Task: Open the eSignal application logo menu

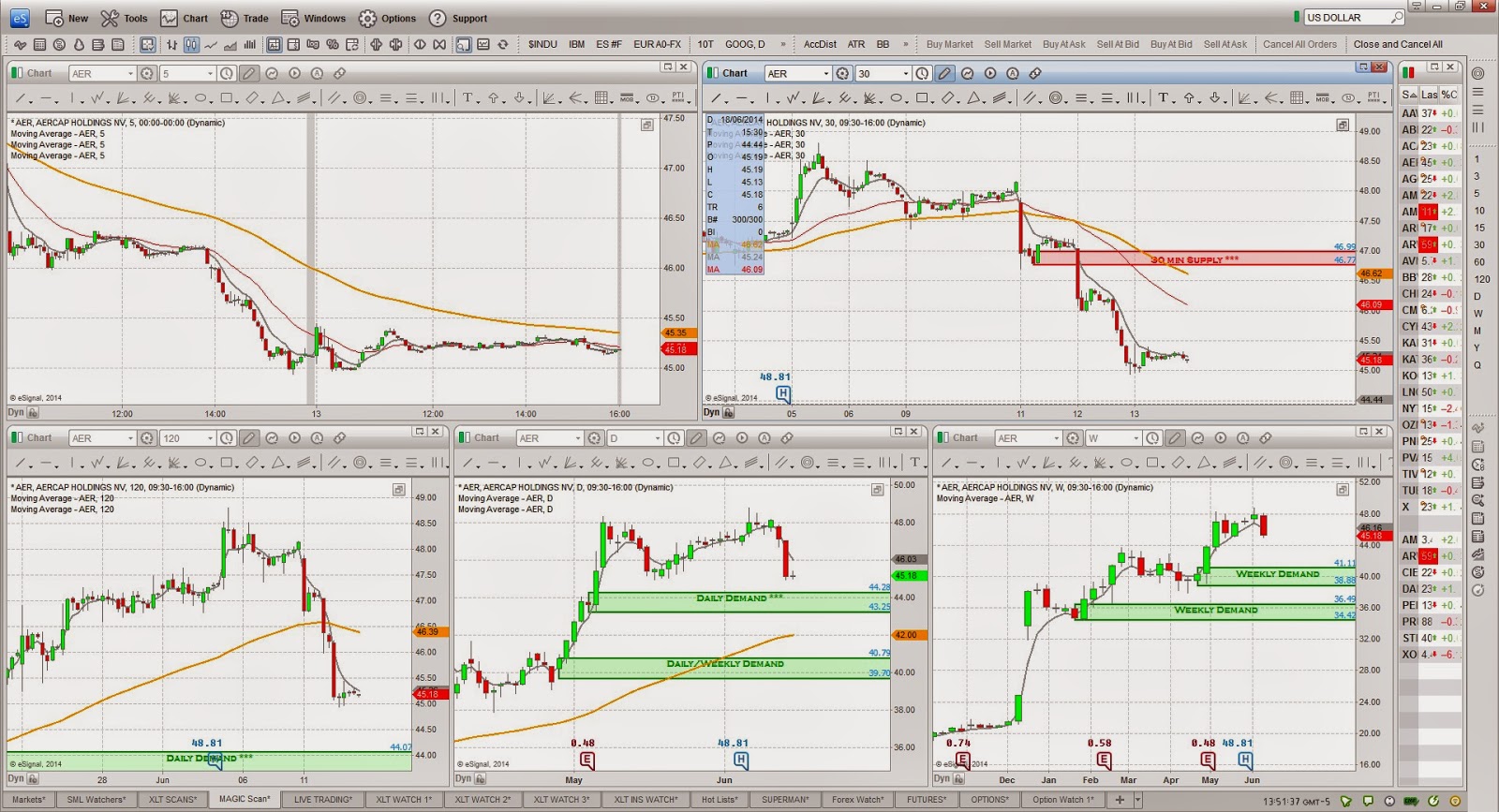Action: (x=20, y=18)
